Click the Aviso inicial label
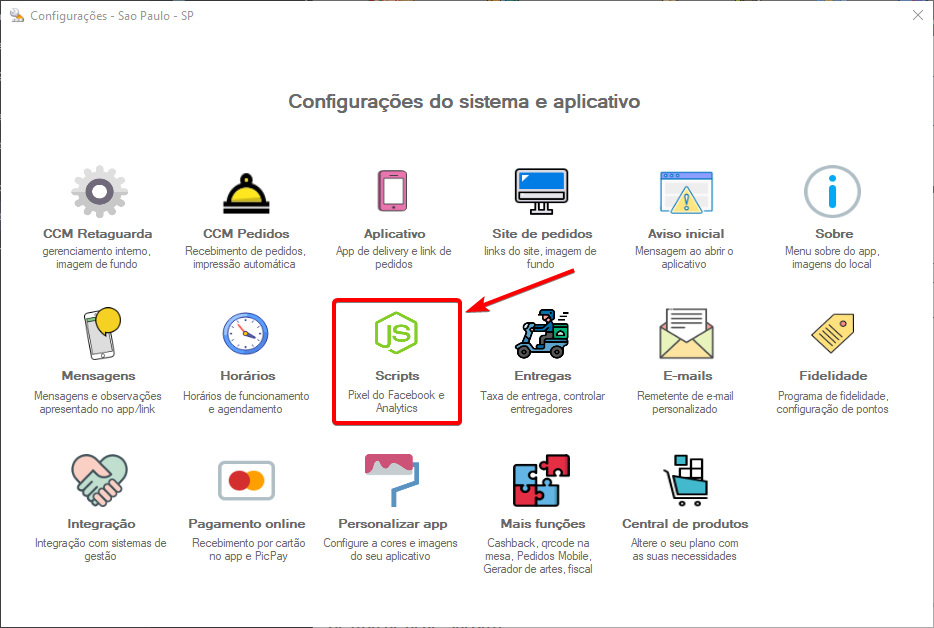 [x=686, y=234]
